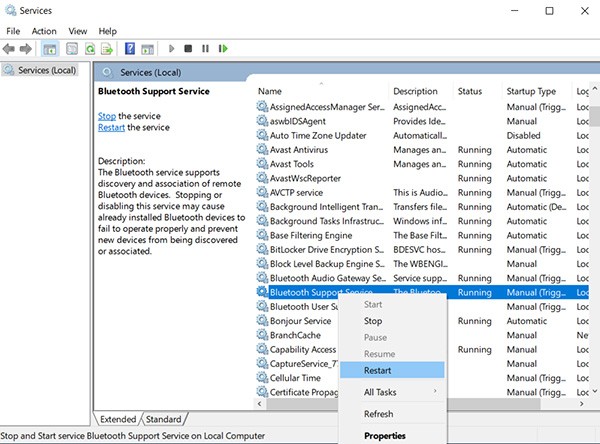This screenshot has width=600, height=444.
Task: Toggle the Show/Hide Console Tree icon
Action: pos(50,49)
